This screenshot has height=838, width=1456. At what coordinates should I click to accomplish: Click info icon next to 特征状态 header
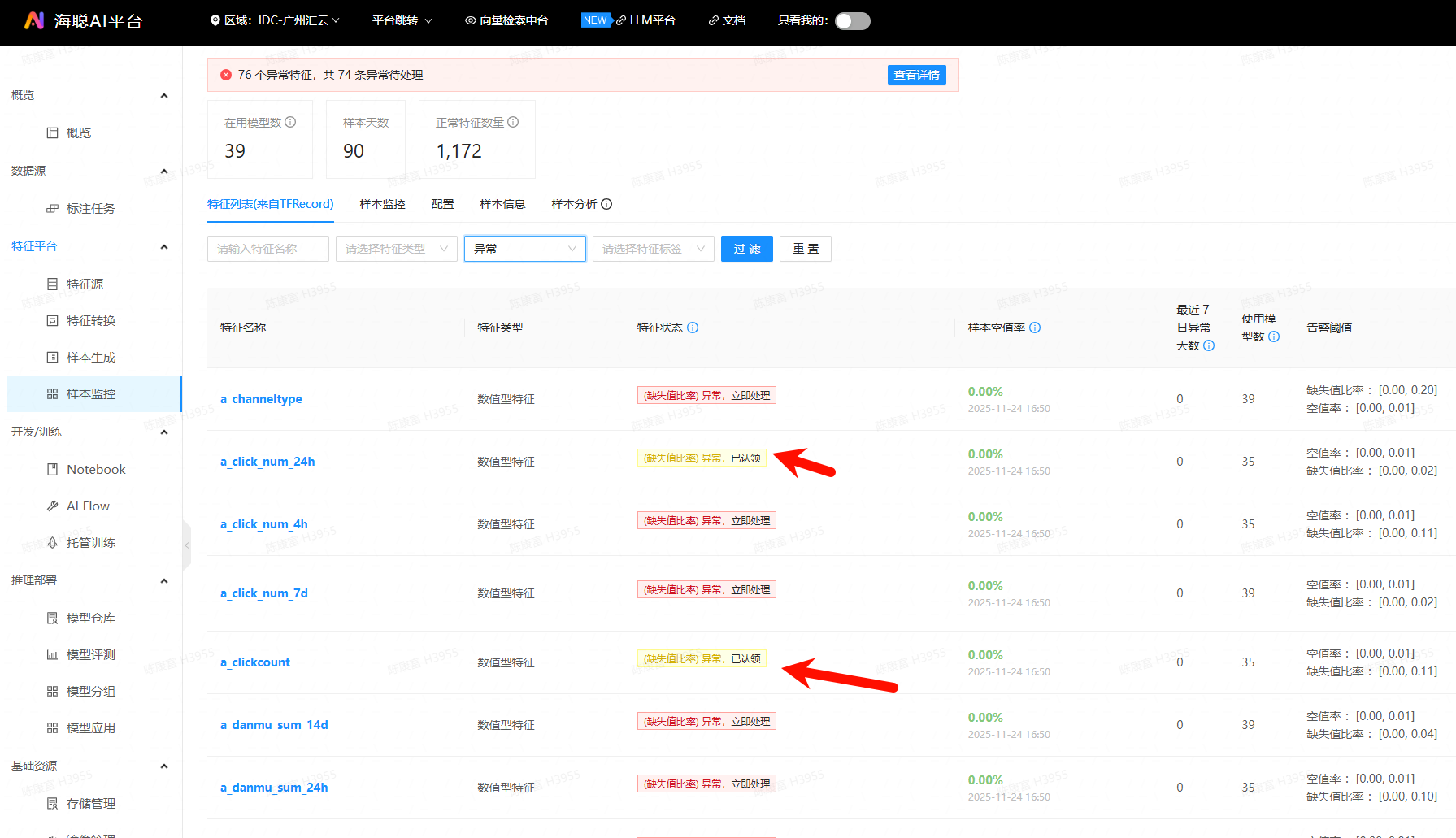click(x=693, y=328)
